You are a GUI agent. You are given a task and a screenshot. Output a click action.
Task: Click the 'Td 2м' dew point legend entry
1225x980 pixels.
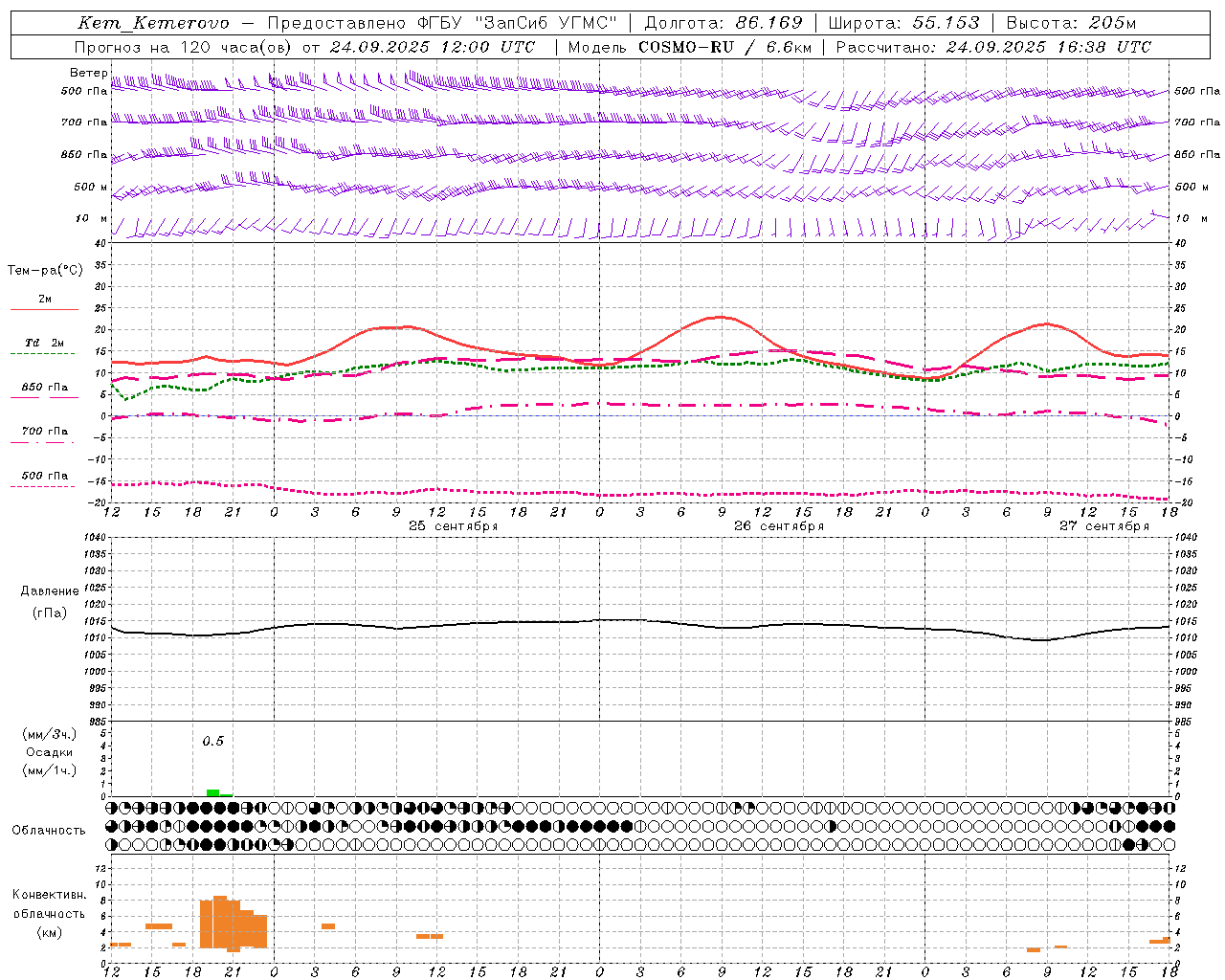44,343
